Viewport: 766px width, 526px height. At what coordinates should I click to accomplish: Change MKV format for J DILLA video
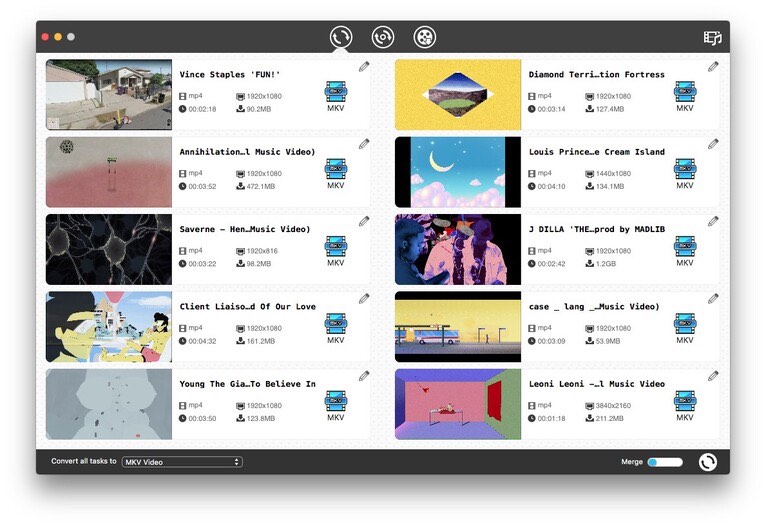pyautogui.click(x=685, y=251)
